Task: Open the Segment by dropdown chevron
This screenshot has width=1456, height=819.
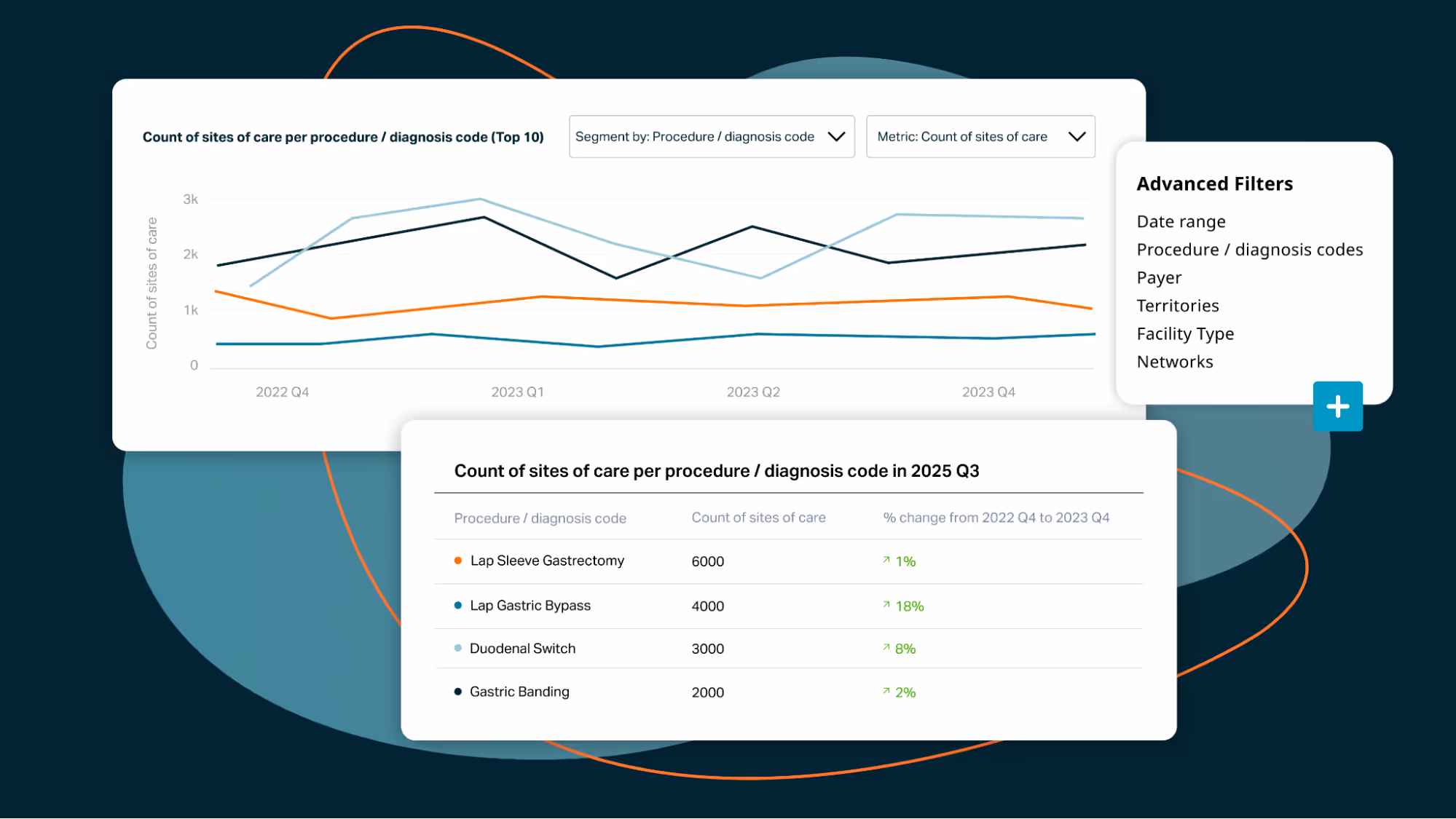Action: (x=836, y=137)
